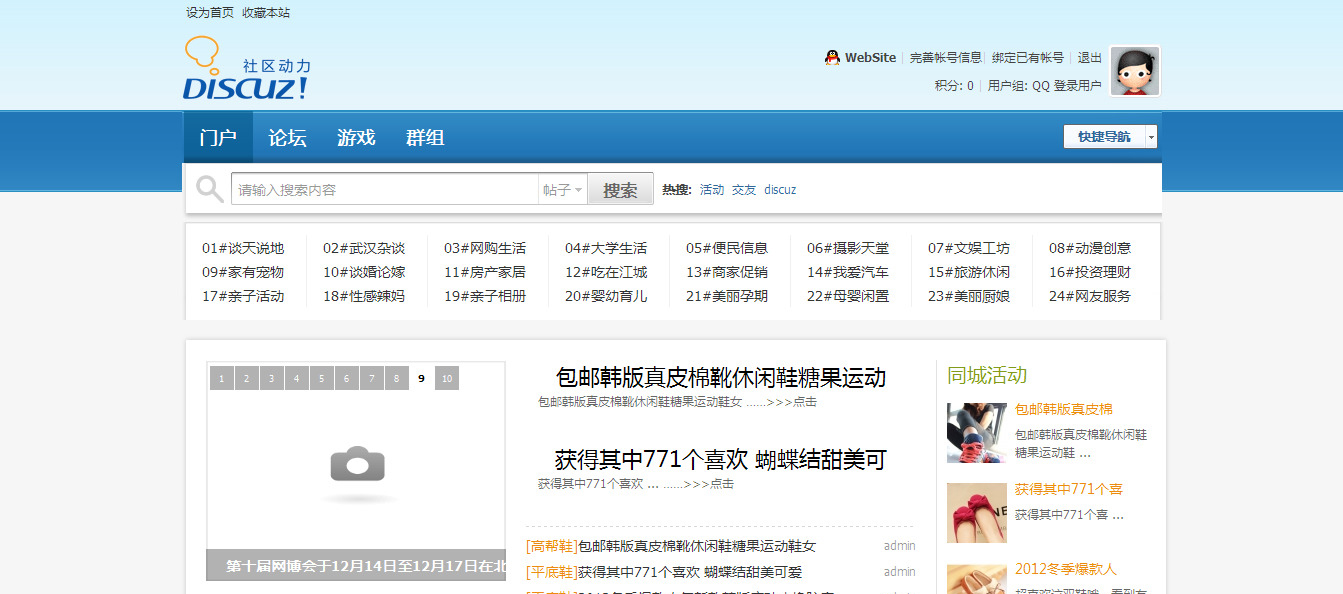This screenshot has height=594, width=1343.
Task: Focus the 请输入搜索内容 search field
Action: 385,190
